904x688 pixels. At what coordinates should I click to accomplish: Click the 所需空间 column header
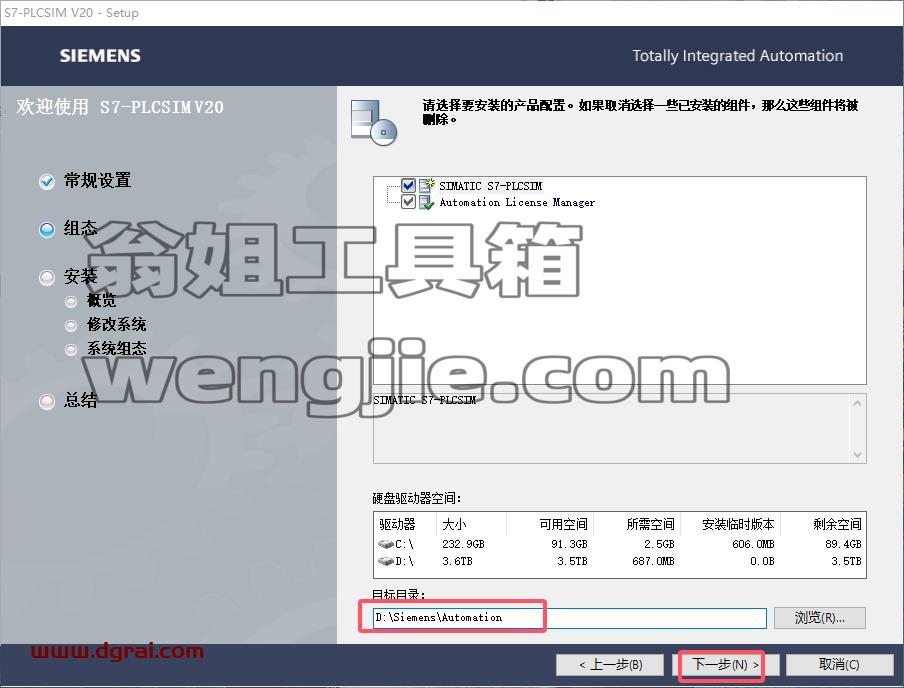pyautogui.click(x=638, y=524)
